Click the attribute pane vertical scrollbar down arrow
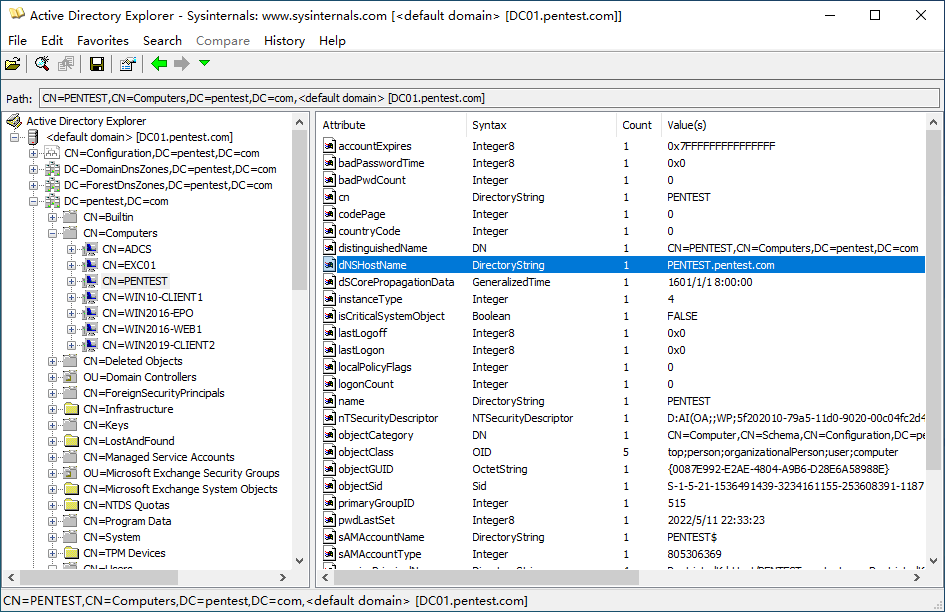Viewport: 945px width, 612px height. point(933,561)
